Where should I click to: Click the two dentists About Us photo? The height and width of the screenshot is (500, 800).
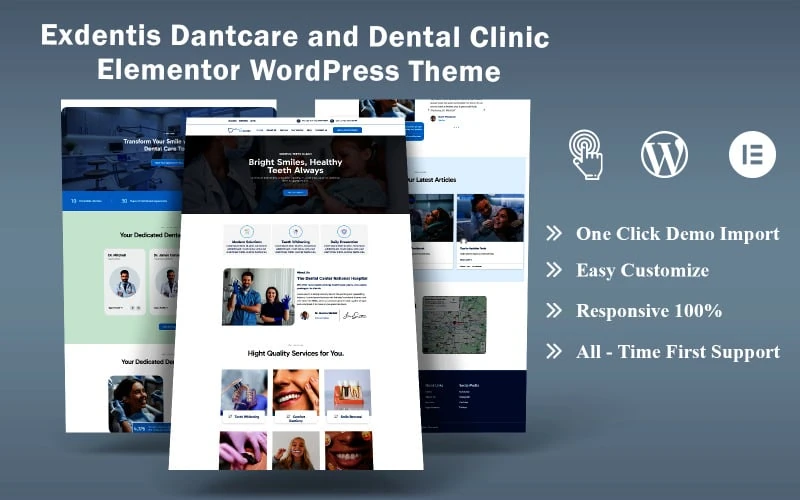(x=258, y=296)
